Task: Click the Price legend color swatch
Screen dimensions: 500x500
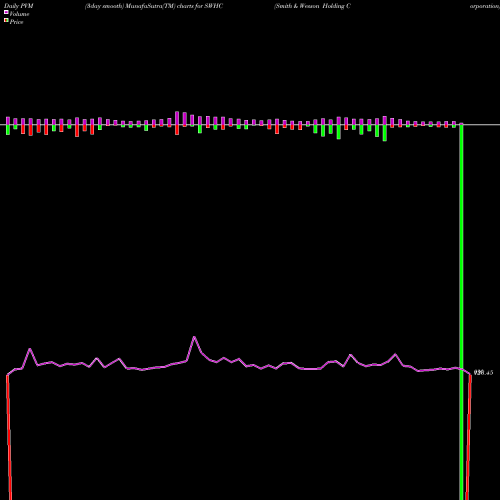Action: (x=6, y=21)
